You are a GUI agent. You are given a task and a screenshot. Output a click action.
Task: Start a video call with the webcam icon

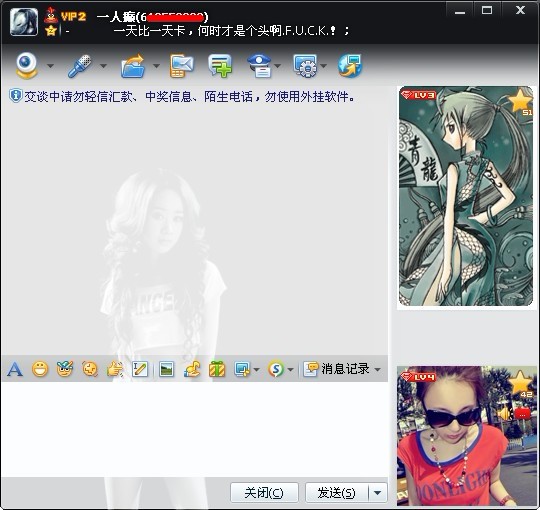(x=27, y=65)
